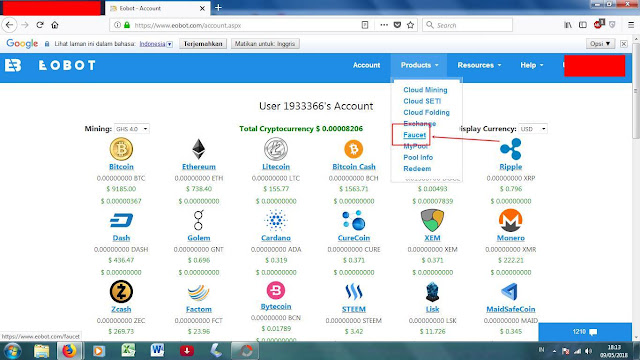Screen dimensions: 640x360
Task: Click the Cardano dotted logo icon
Action: click(x=276, y=220)
